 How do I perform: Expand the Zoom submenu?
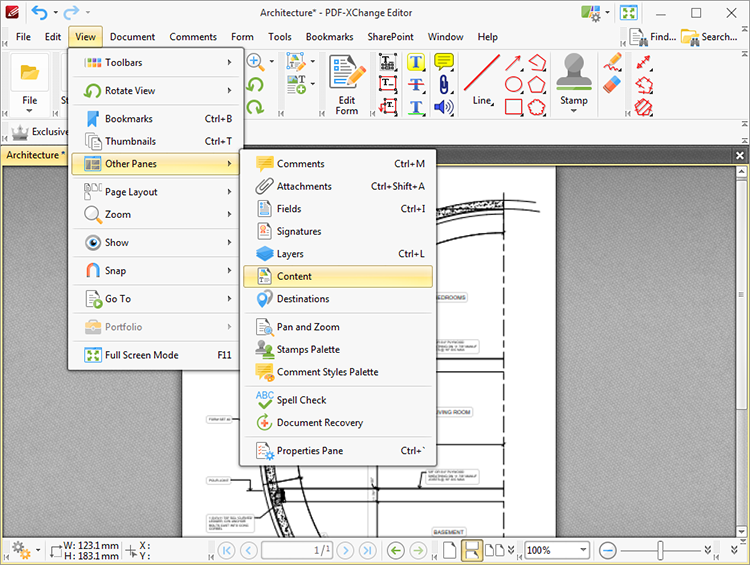[155, 214]
